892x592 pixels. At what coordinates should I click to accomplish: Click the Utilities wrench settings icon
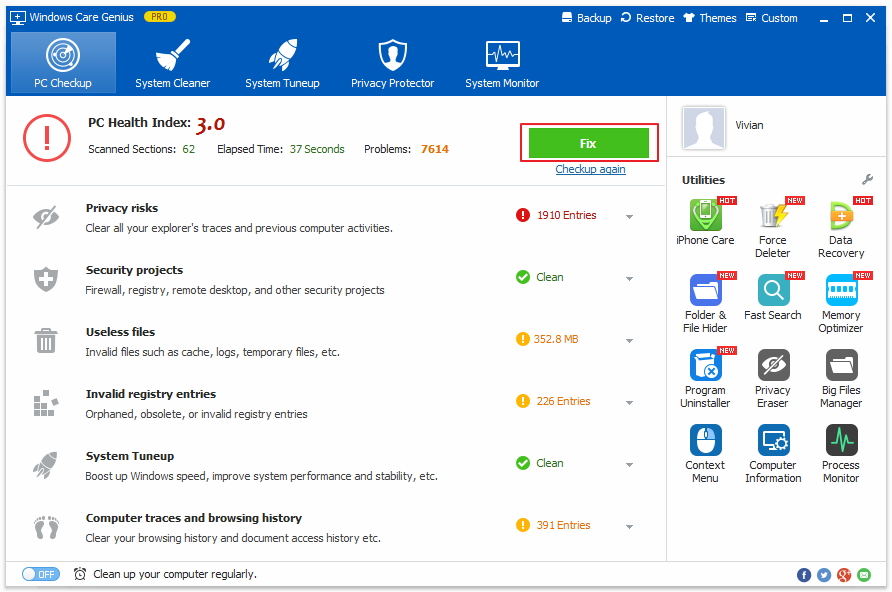tap(867, 180)
